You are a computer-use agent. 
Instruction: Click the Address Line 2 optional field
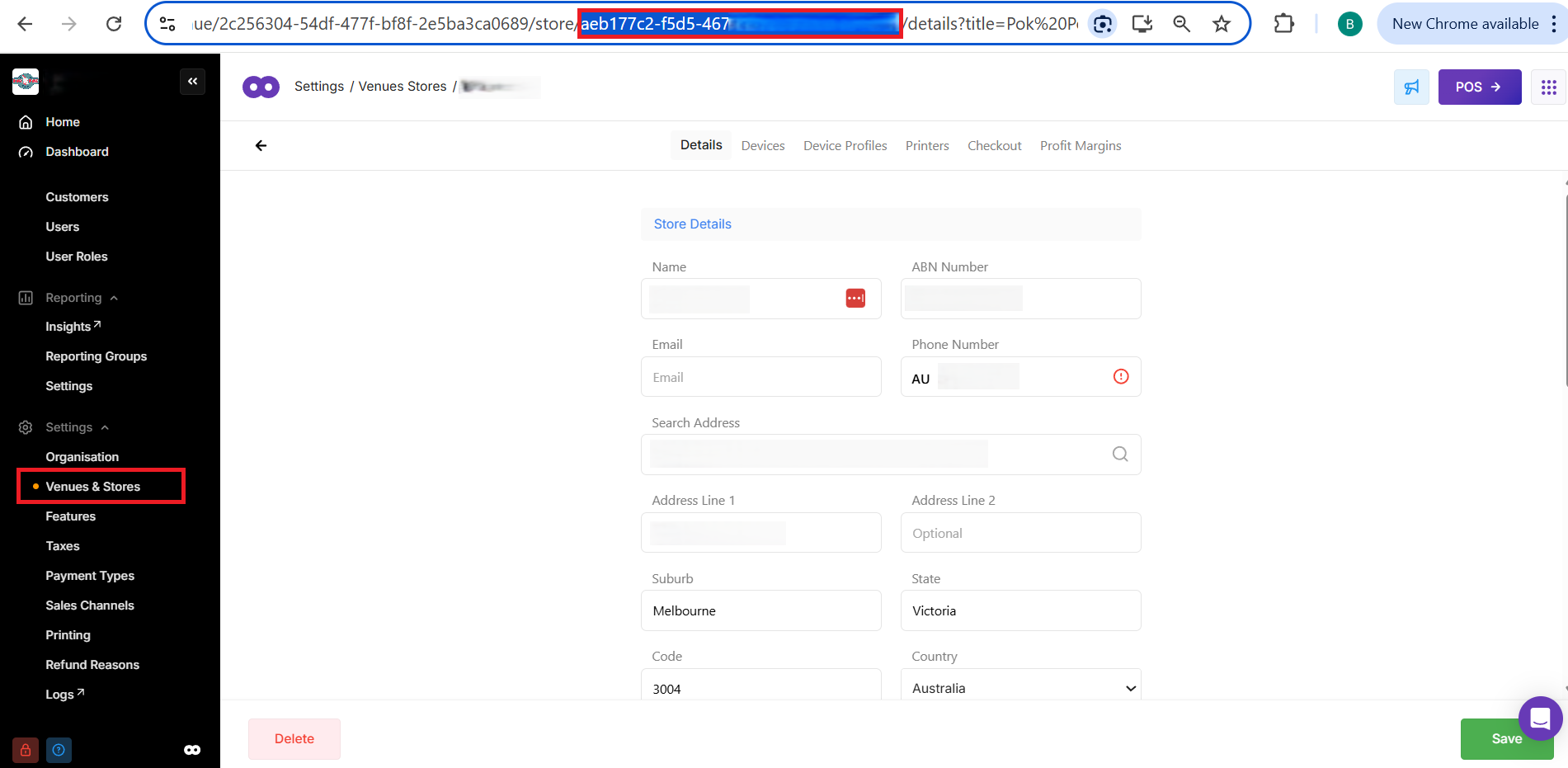tap(1021, 533)
